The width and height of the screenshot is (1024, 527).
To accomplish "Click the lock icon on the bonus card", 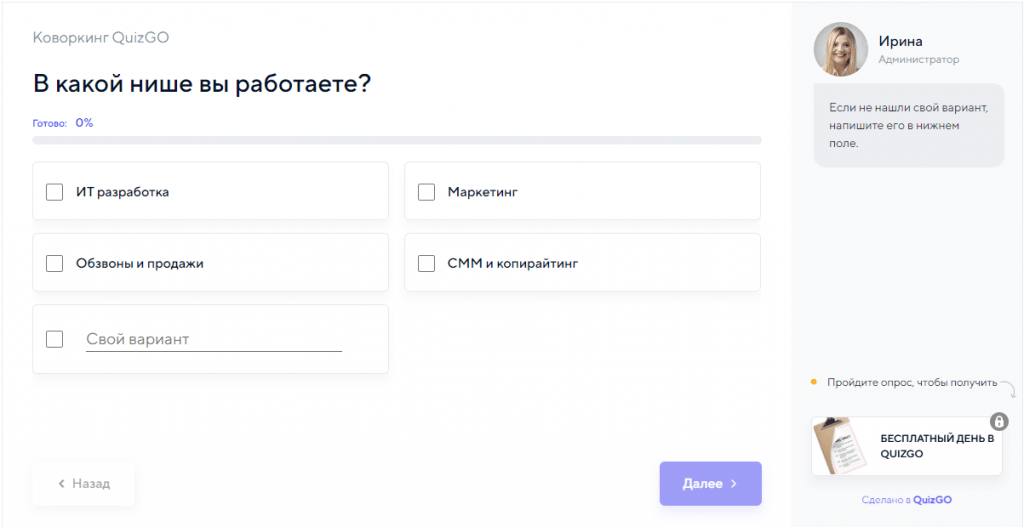I will click(999, 421).
